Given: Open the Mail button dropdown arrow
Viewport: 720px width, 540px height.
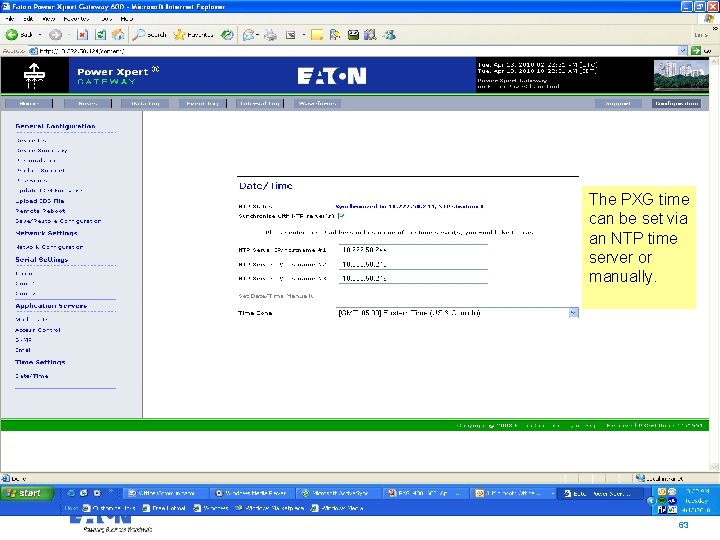Looking at the screenshot, I should pos(258,35).
